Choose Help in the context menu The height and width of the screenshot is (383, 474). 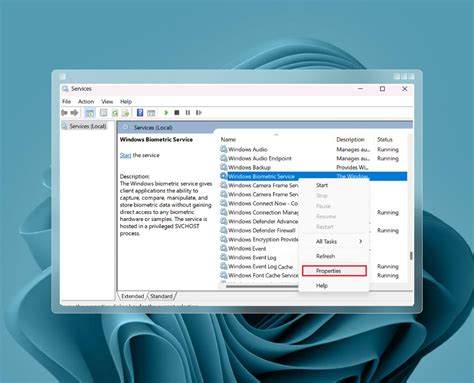tap(334, 286)
